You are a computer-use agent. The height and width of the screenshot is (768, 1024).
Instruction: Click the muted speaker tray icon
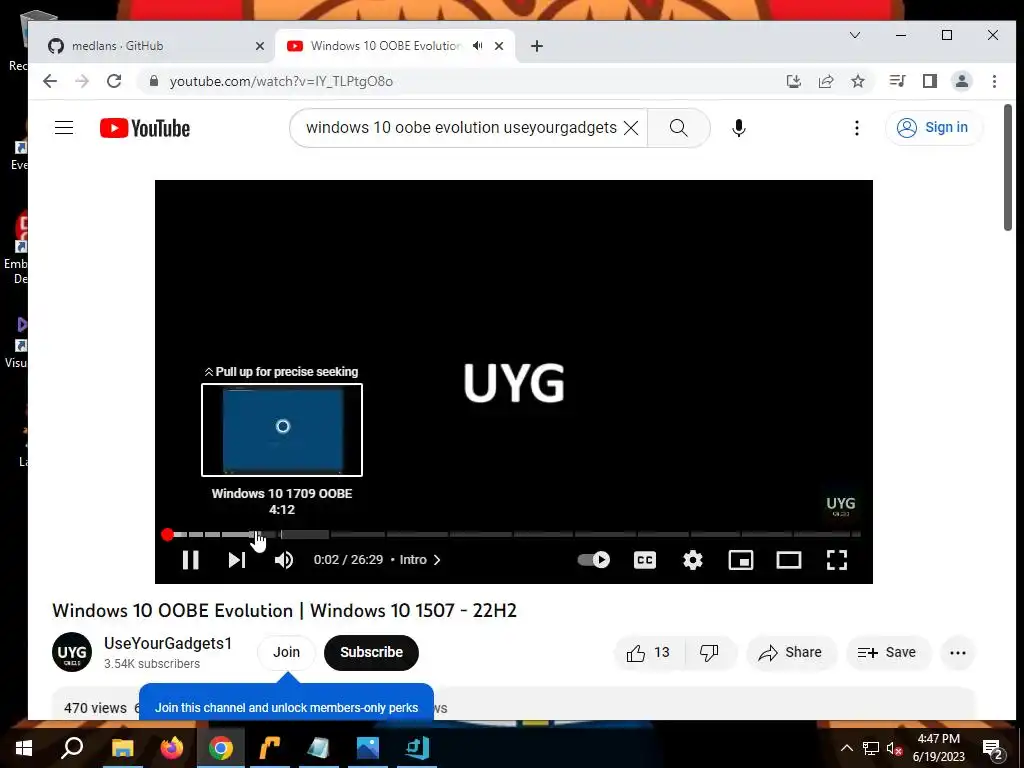895,748
